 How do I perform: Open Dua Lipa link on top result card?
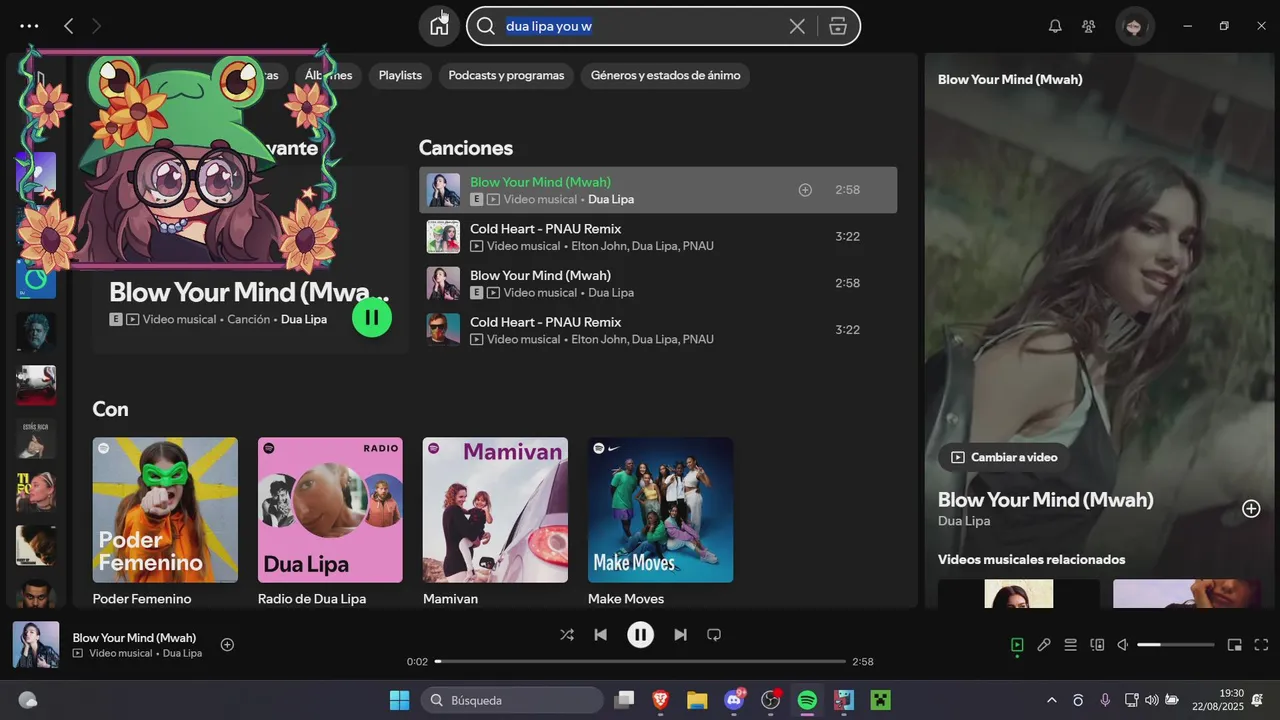click(304, 319)
